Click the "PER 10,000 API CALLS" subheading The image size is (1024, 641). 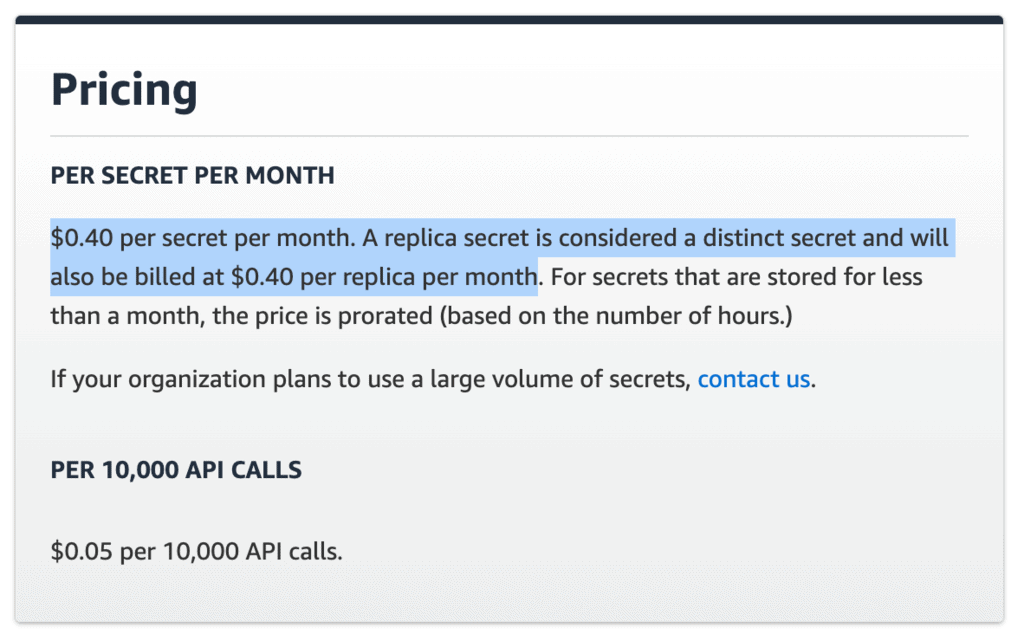point(176,469)
